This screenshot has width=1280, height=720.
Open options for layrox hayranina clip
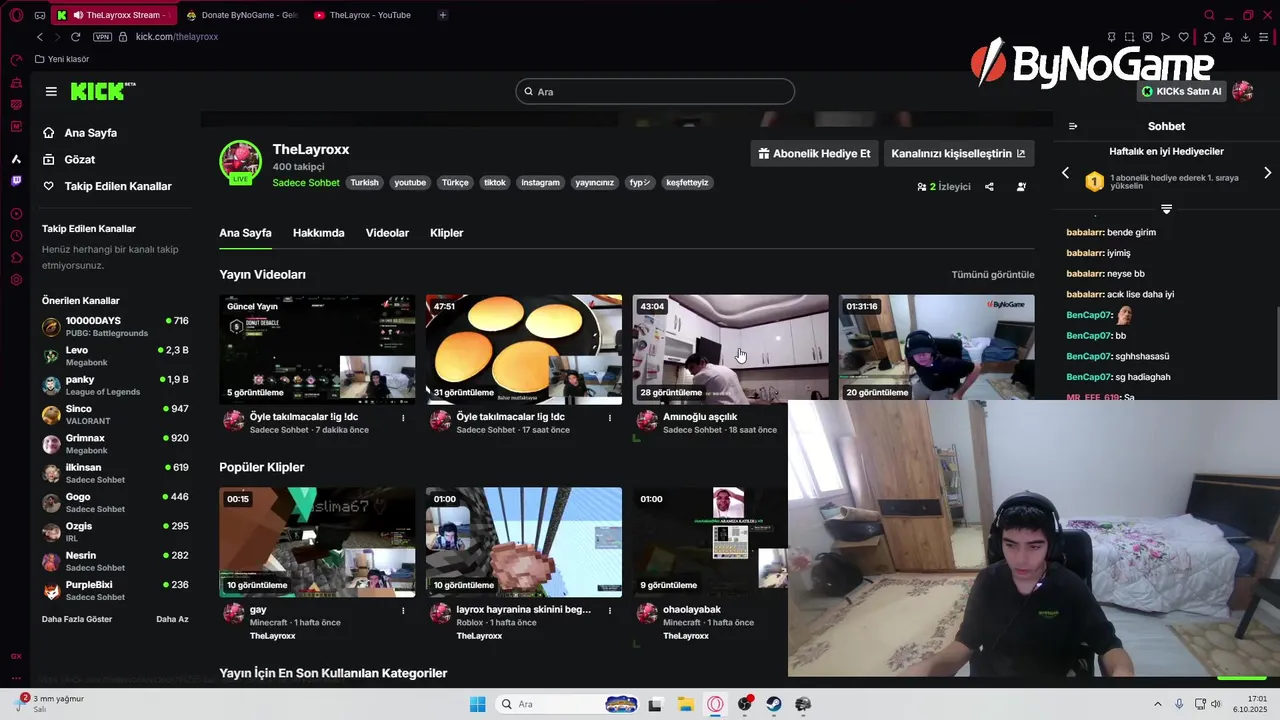610,610
